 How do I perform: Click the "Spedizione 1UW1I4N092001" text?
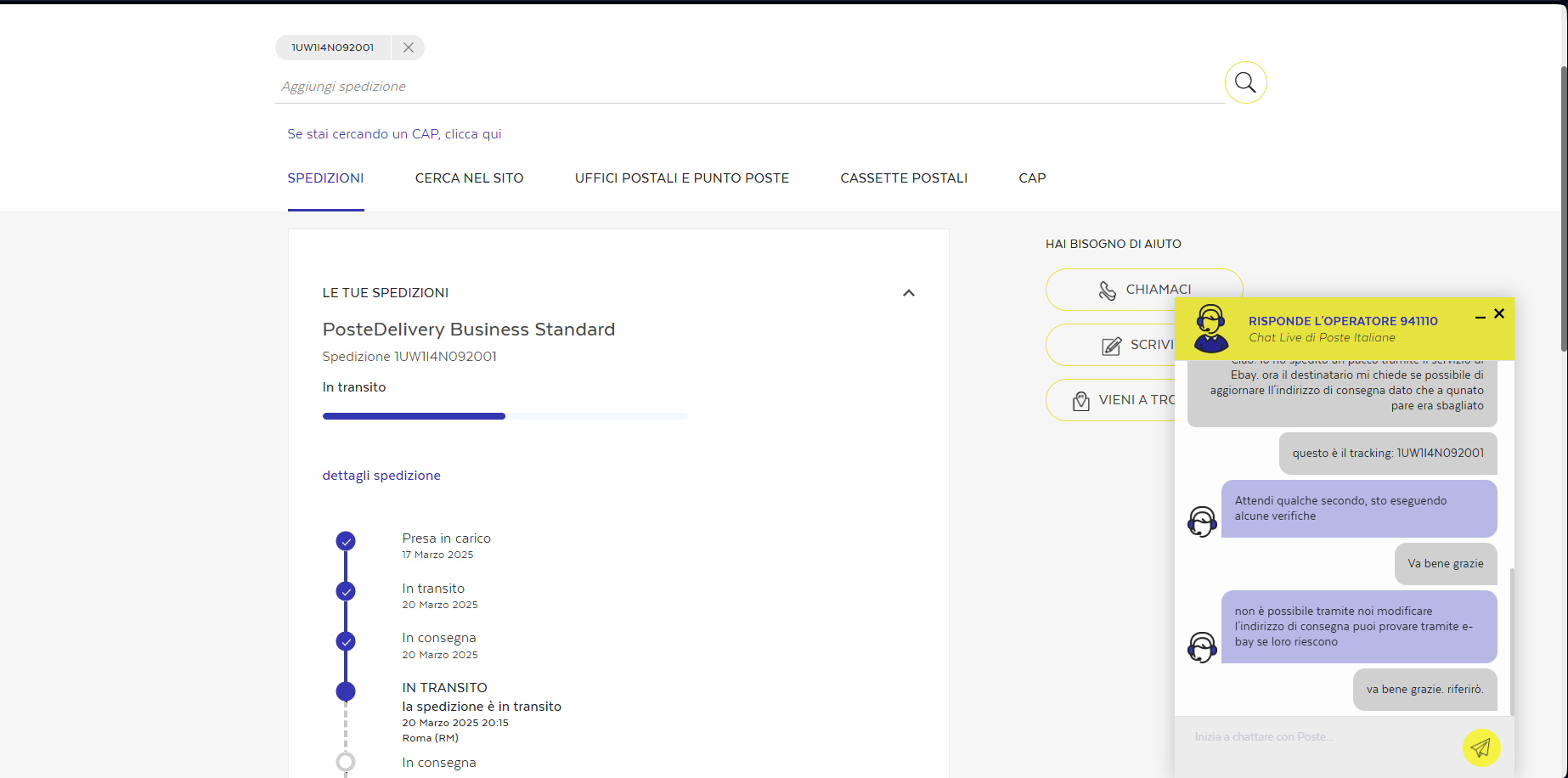(409, 357)
